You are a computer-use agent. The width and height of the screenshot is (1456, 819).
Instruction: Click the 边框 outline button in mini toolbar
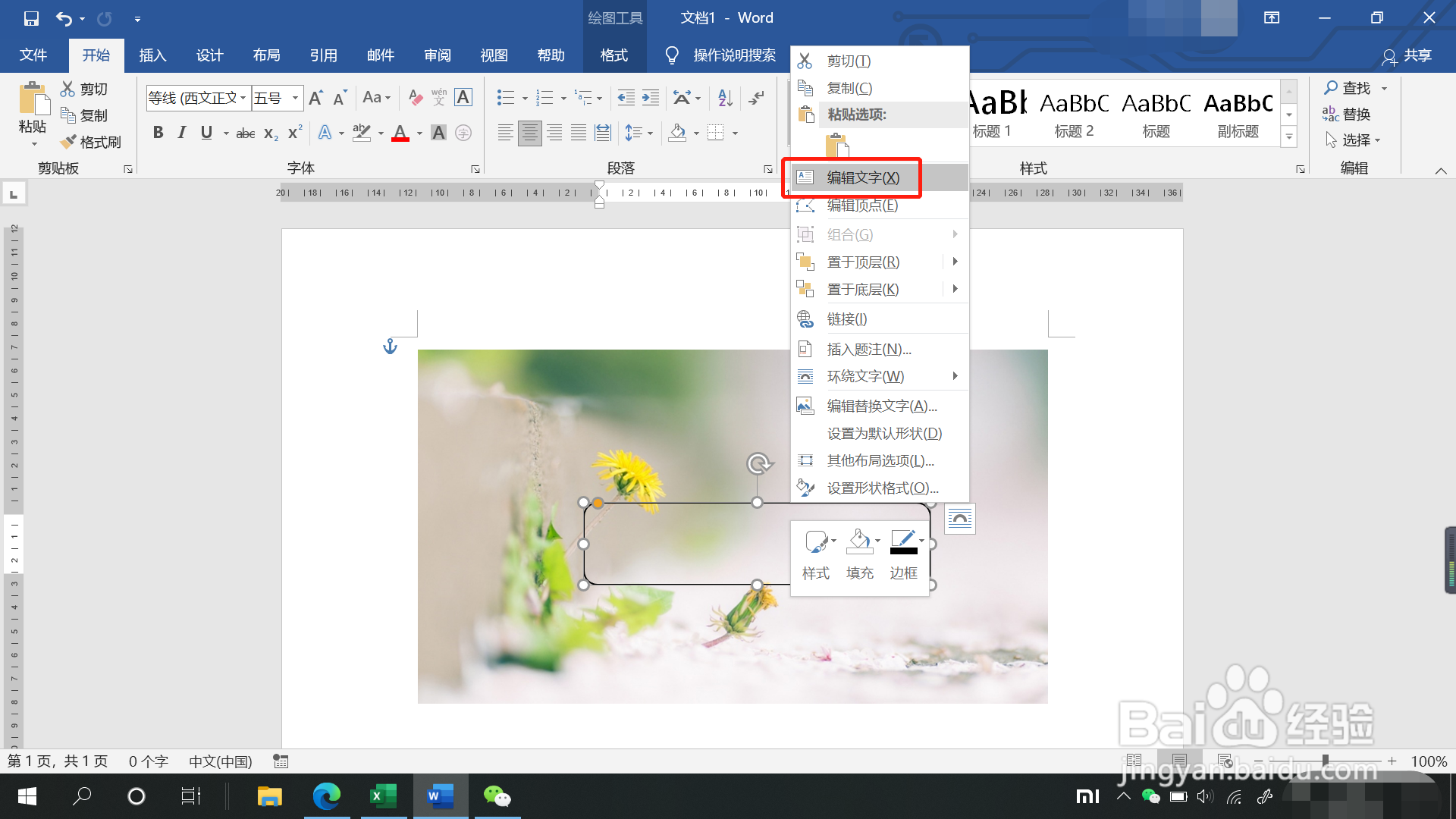[903, 556]
